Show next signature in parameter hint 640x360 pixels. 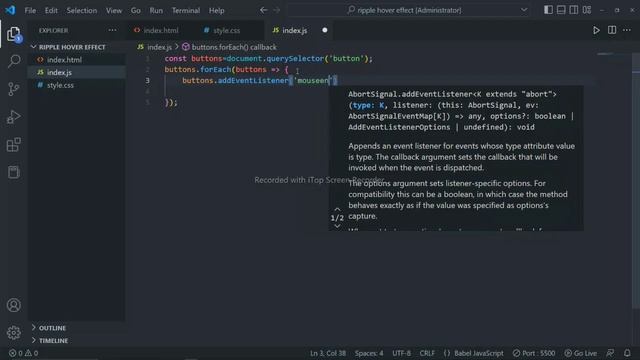tap(337, 226)
